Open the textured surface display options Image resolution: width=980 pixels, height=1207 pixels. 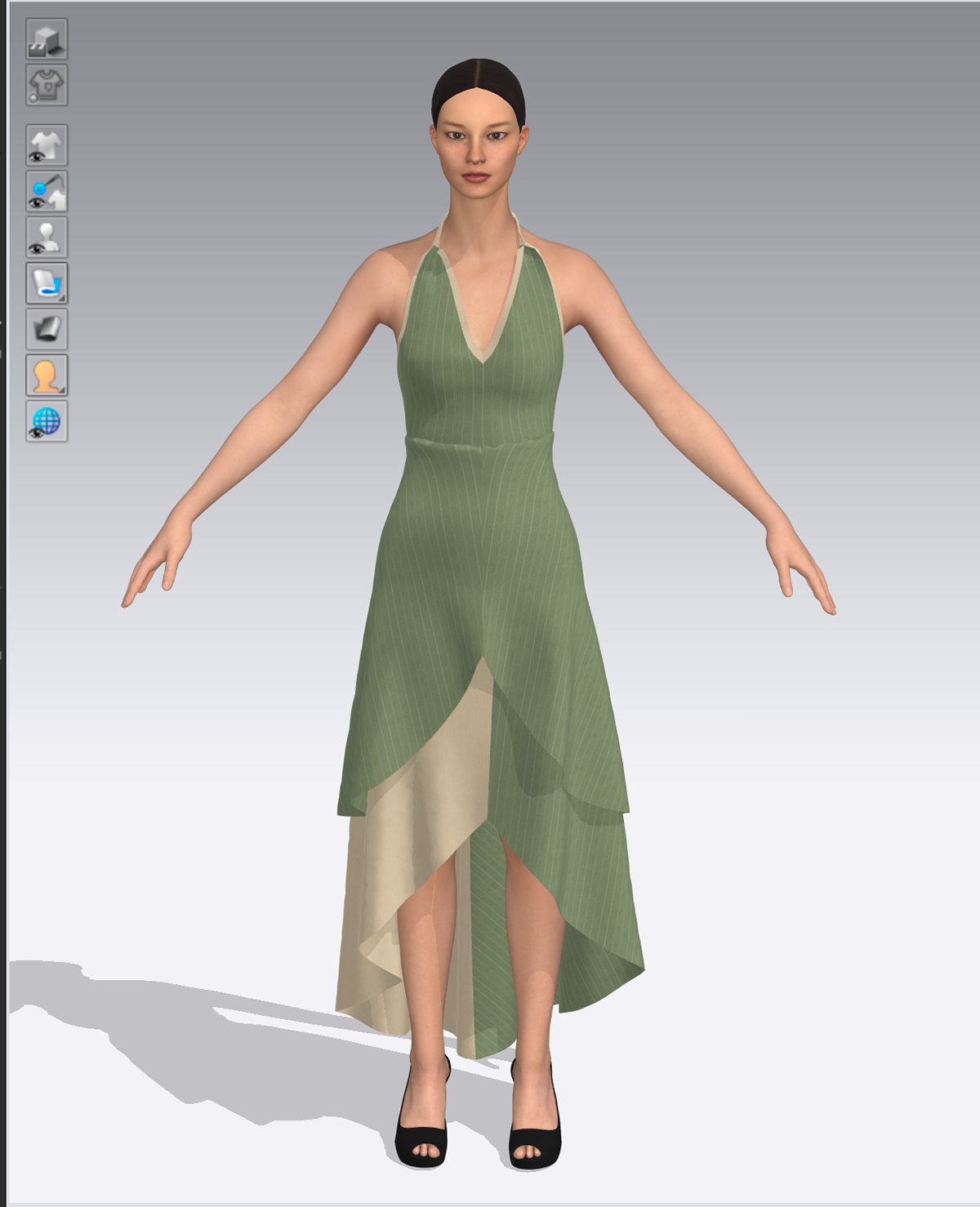[x=47, y=283]
